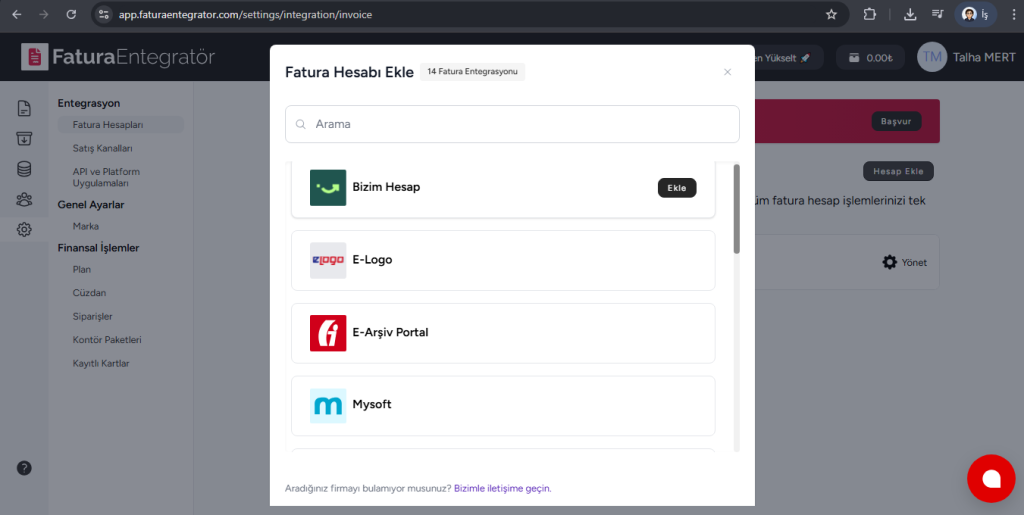
Task: Open browser downloads icon
Action: tap(910, 14)
